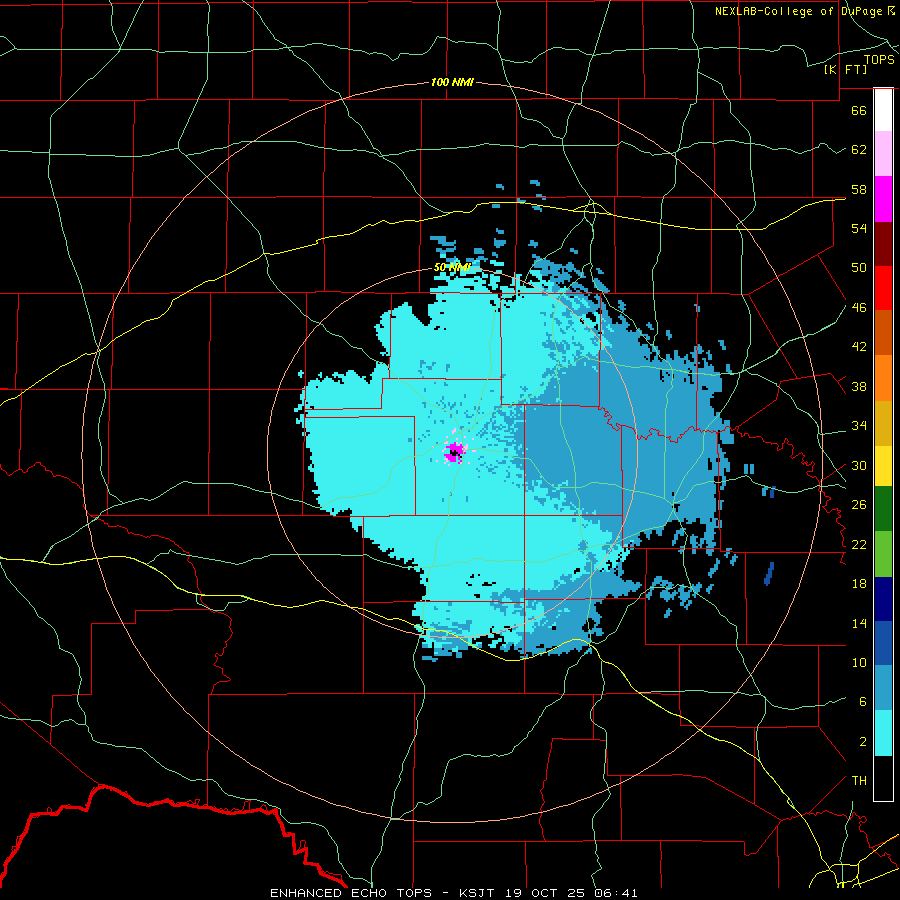Viewport: 900px width, 900px height.
Task: Click the legend value "62"
Action: (859, 150)
